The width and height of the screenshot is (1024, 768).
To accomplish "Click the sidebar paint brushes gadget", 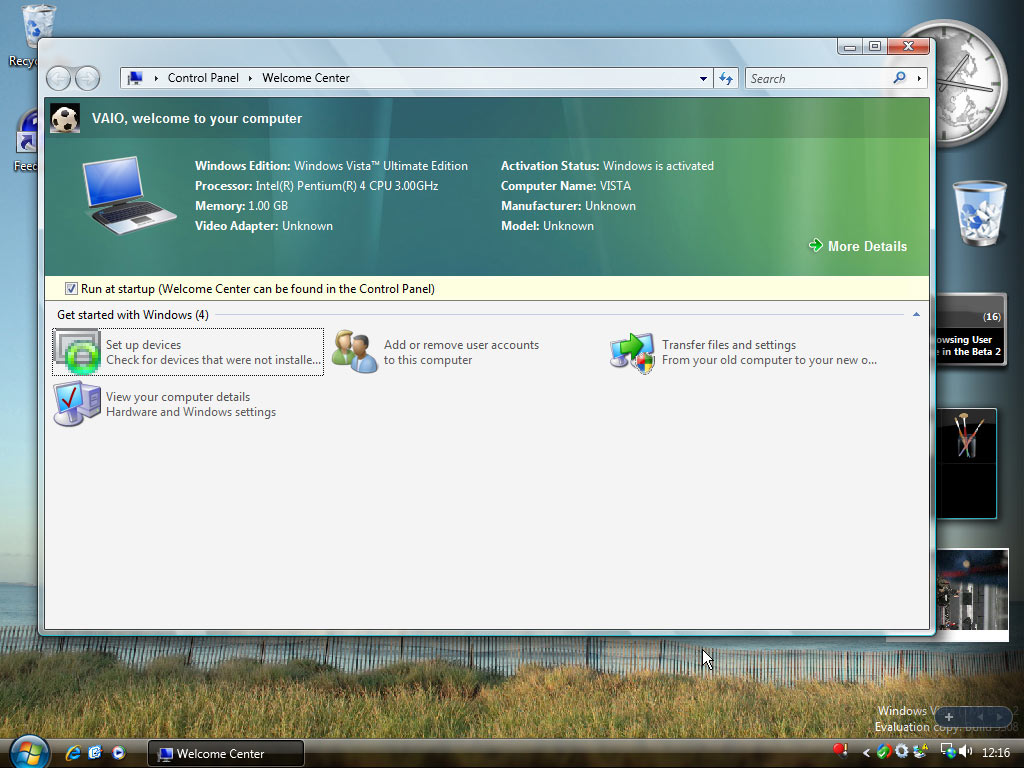I will pos(967,463).
